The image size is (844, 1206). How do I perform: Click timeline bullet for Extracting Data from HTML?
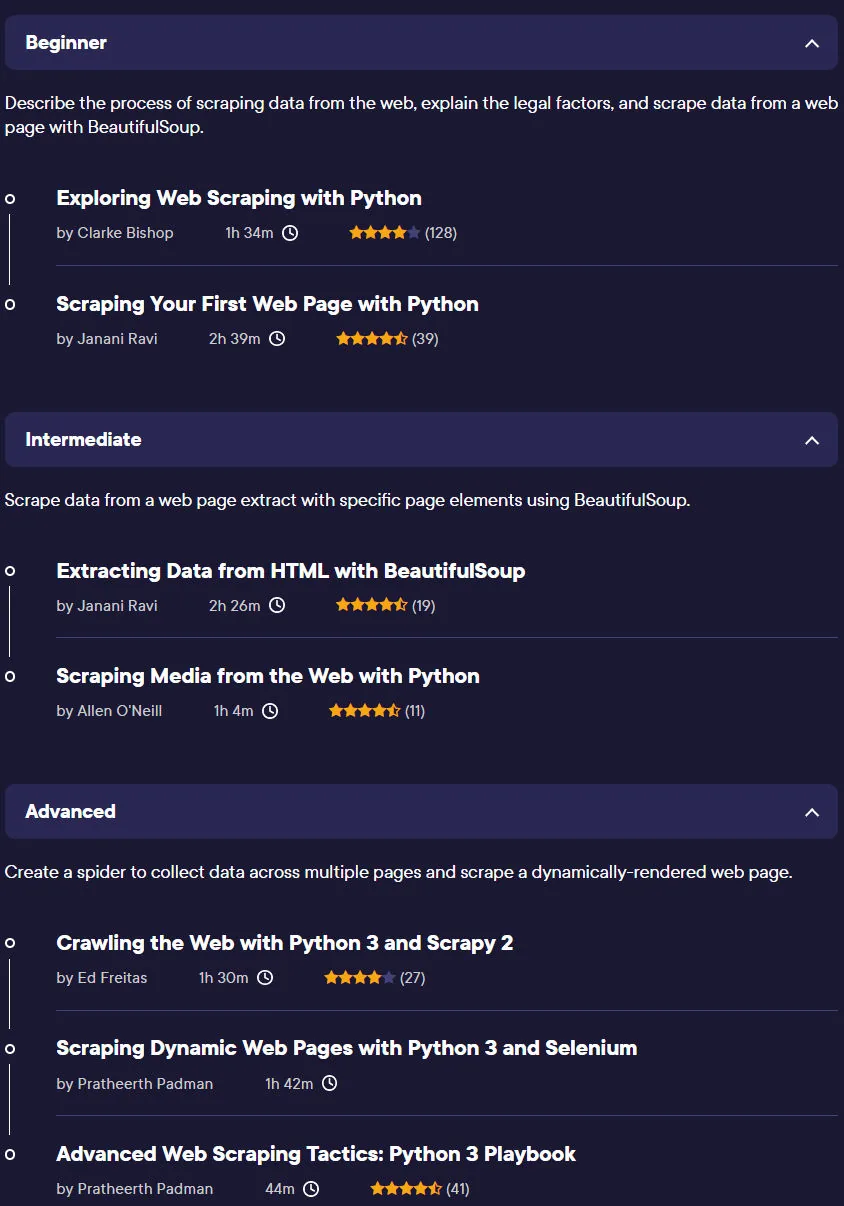10,571
